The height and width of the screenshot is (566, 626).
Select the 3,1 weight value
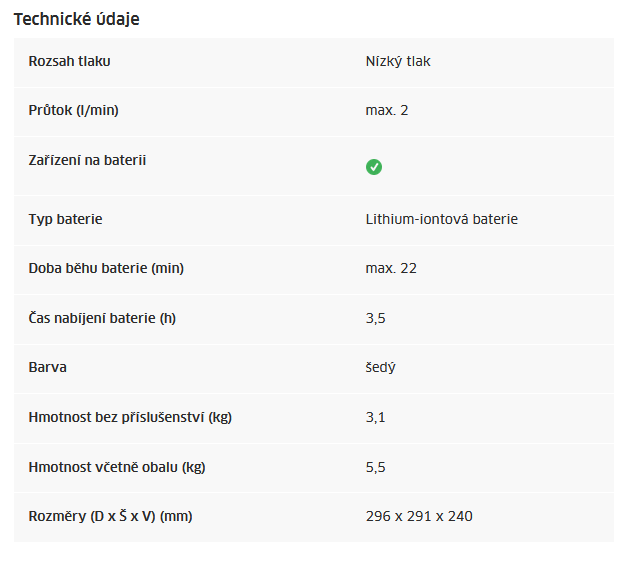pyautogui.click(x=376, y=418)
